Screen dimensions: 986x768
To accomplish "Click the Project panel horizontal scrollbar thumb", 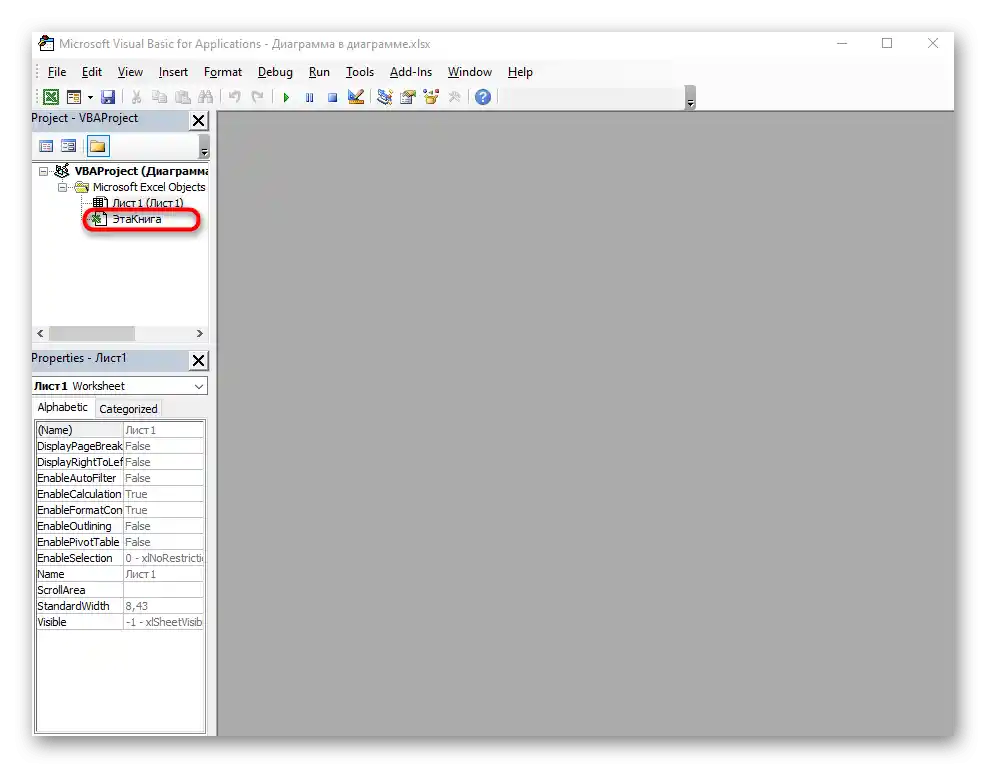I will pos(92,333).
